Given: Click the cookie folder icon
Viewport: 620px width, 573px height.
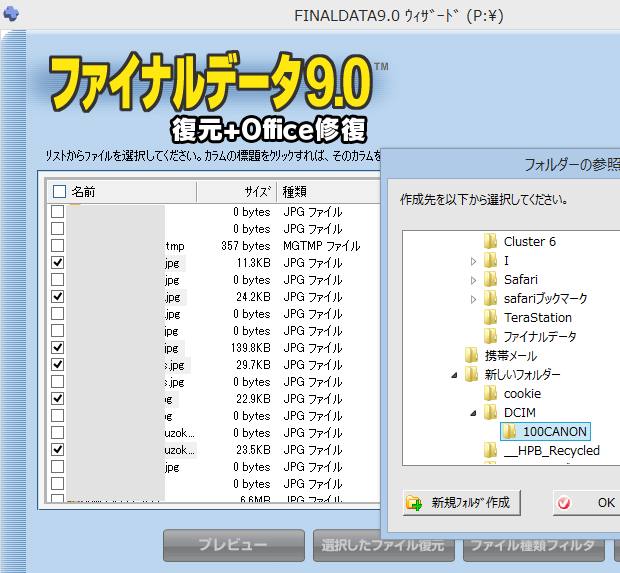Looking at the screenshot, I should click(x=490, y=393).
